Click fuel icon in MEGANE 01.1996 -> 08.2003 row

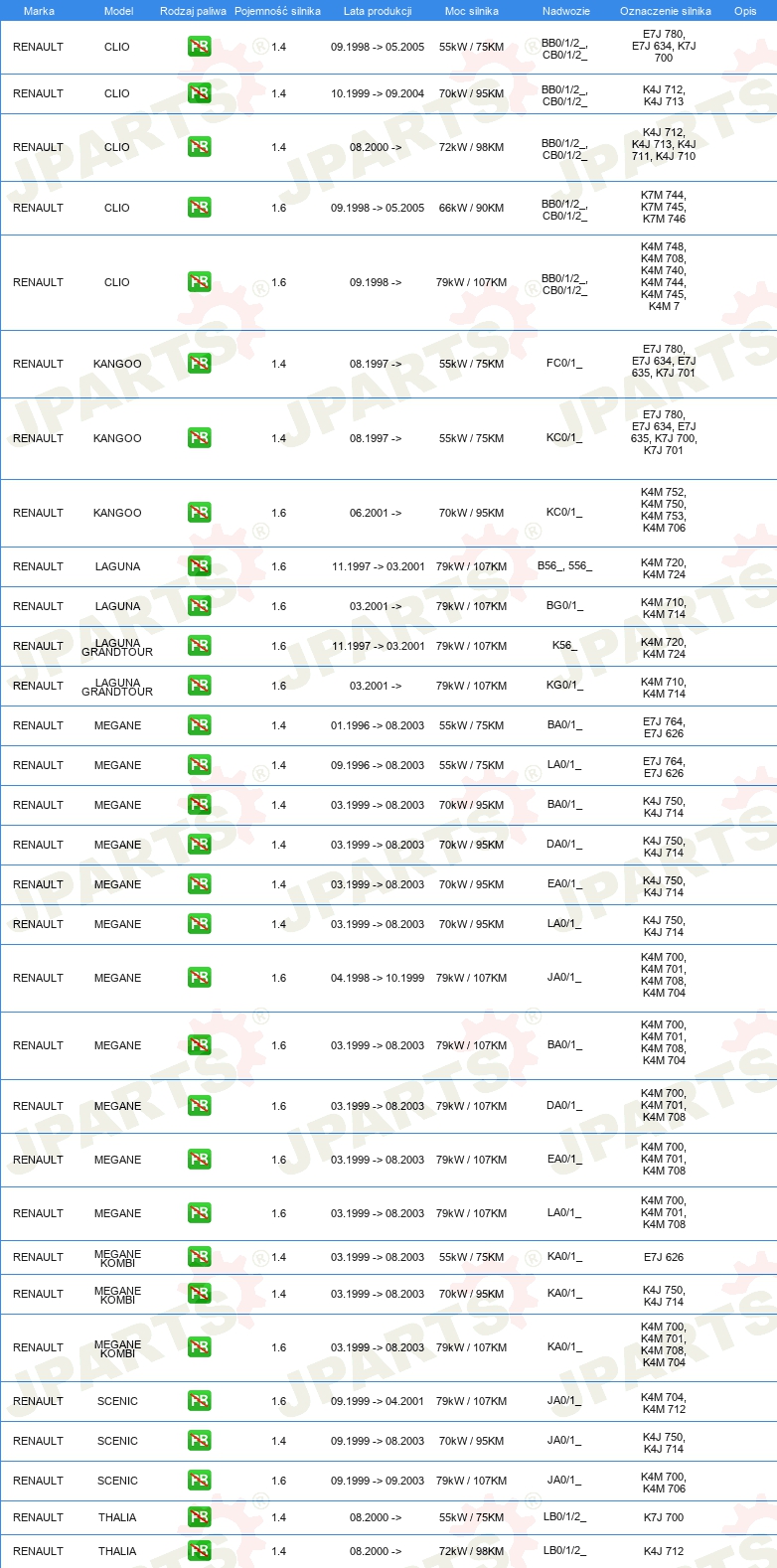pos(200,725)
